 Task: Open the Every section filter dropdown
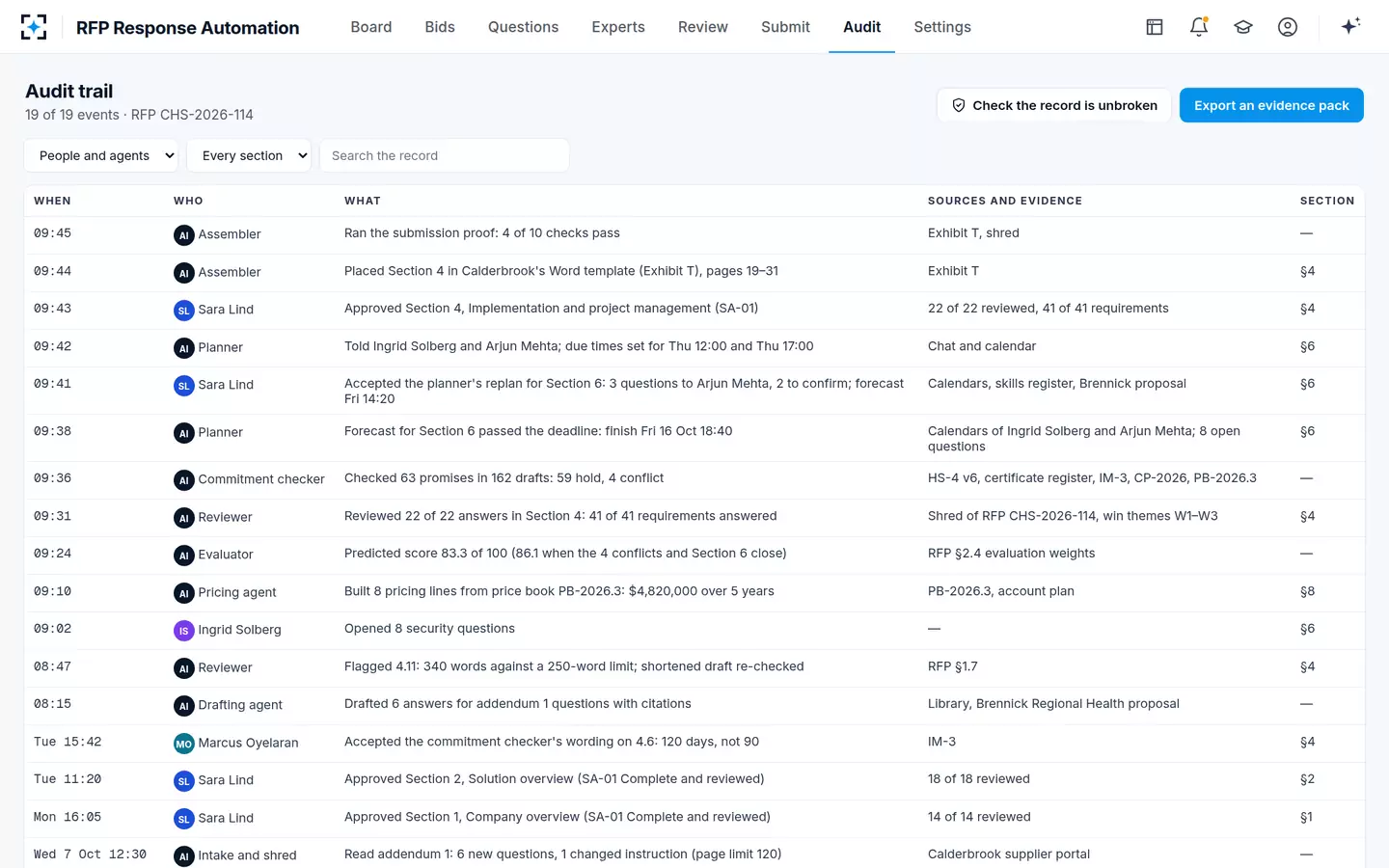coord(249,155)
